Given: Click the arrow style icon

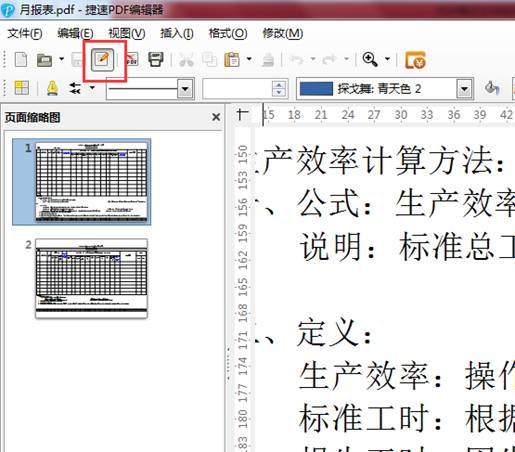Looking at the screenshot, I should (x=75, y=88).
